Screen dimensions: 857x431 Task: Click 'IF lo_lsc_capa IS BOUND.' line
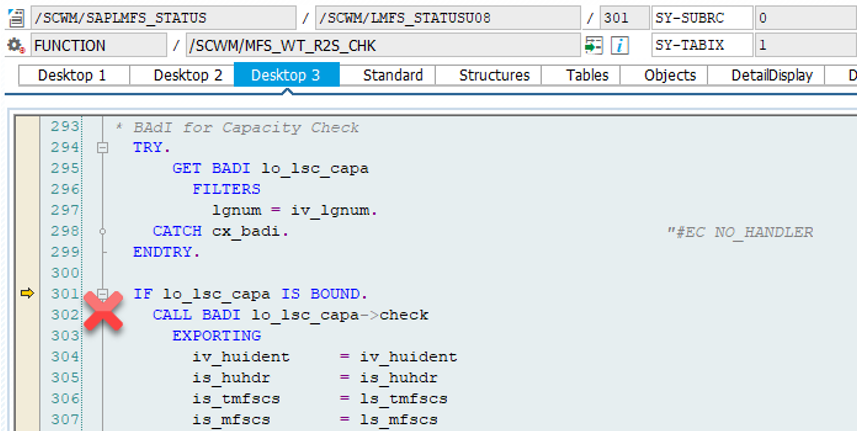[251, 294]
